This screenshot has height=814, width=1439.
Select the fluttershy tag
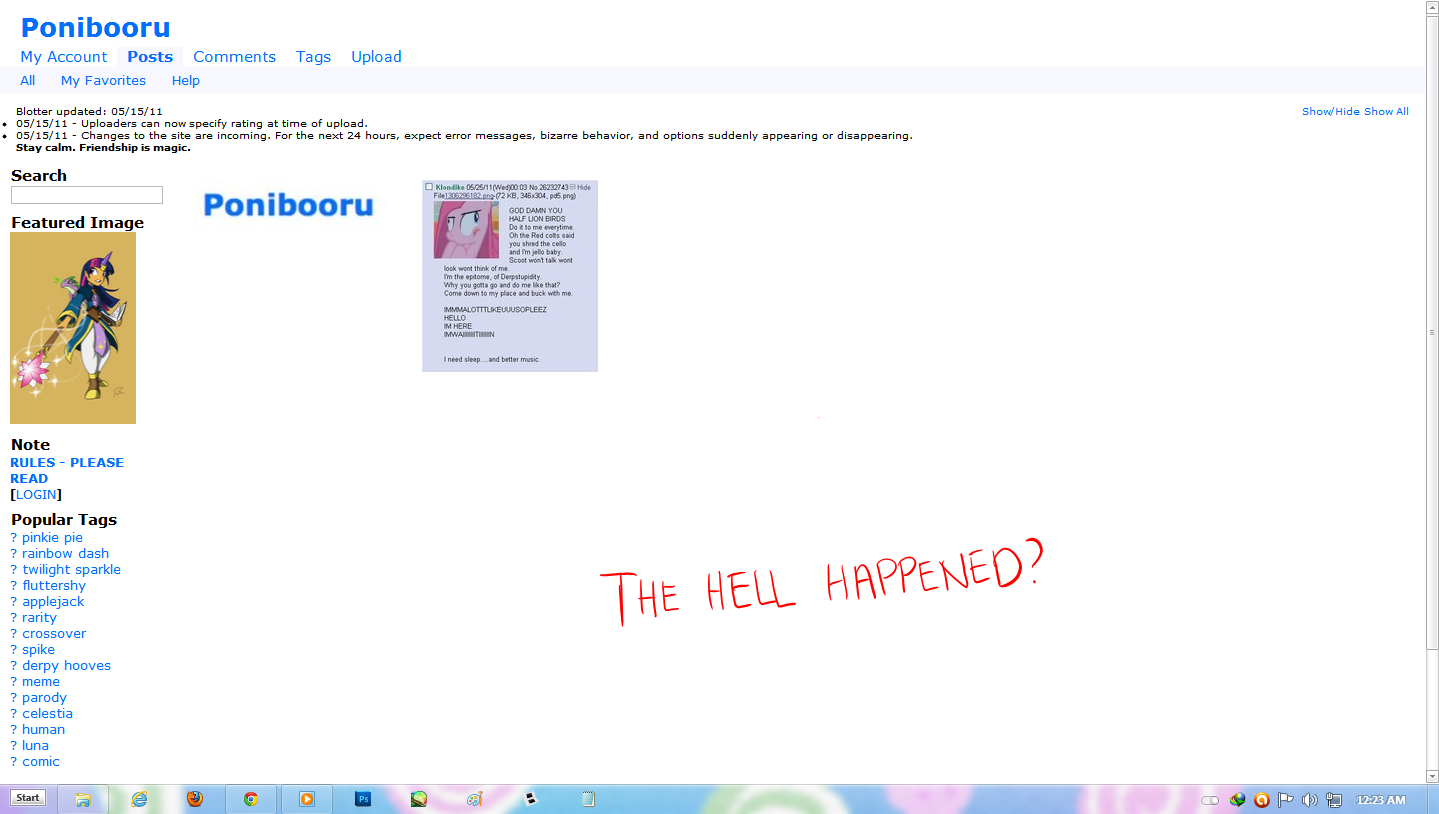54,586
